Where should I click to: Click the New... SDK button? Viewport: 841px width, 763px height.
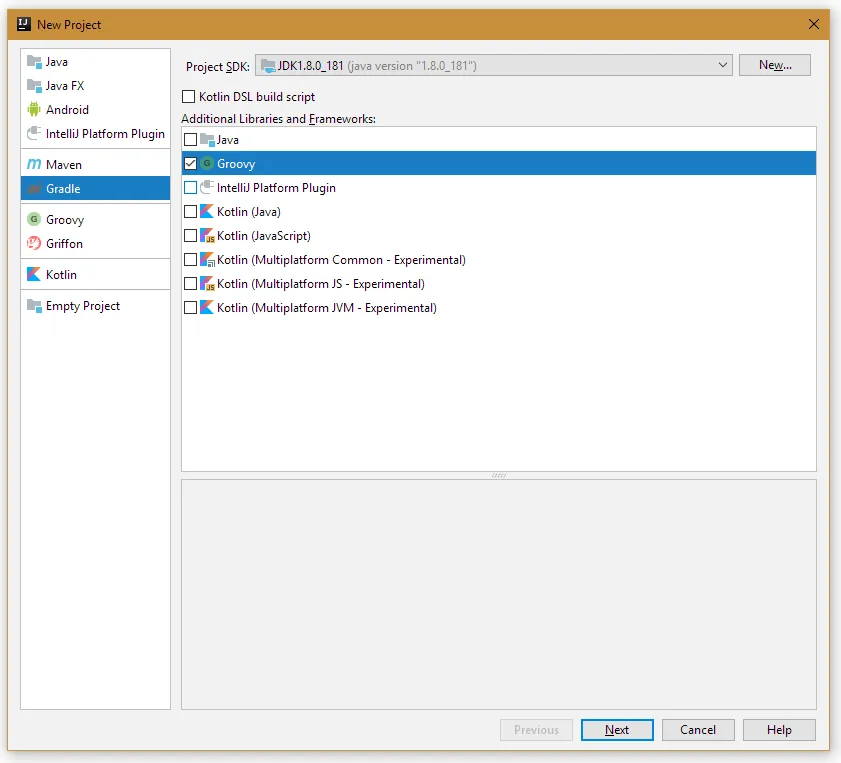[774, 65]
